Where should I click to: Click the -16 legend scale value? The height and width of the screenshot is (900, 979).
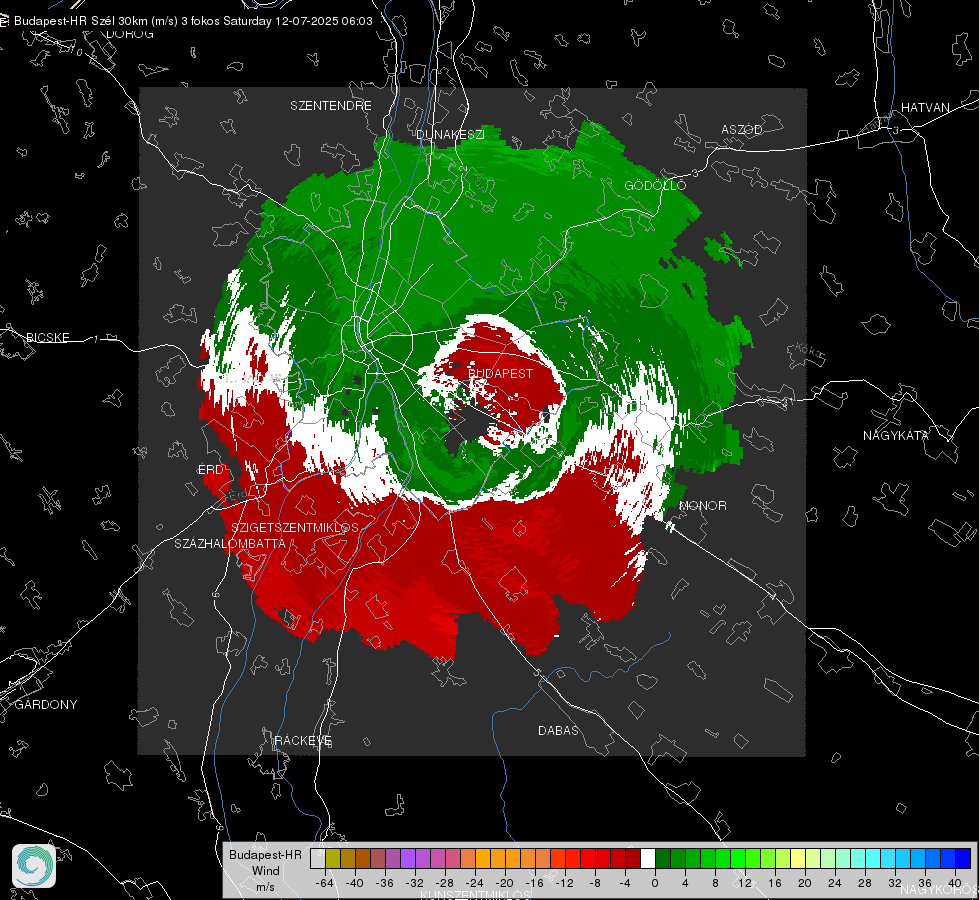tap(534, 883)
